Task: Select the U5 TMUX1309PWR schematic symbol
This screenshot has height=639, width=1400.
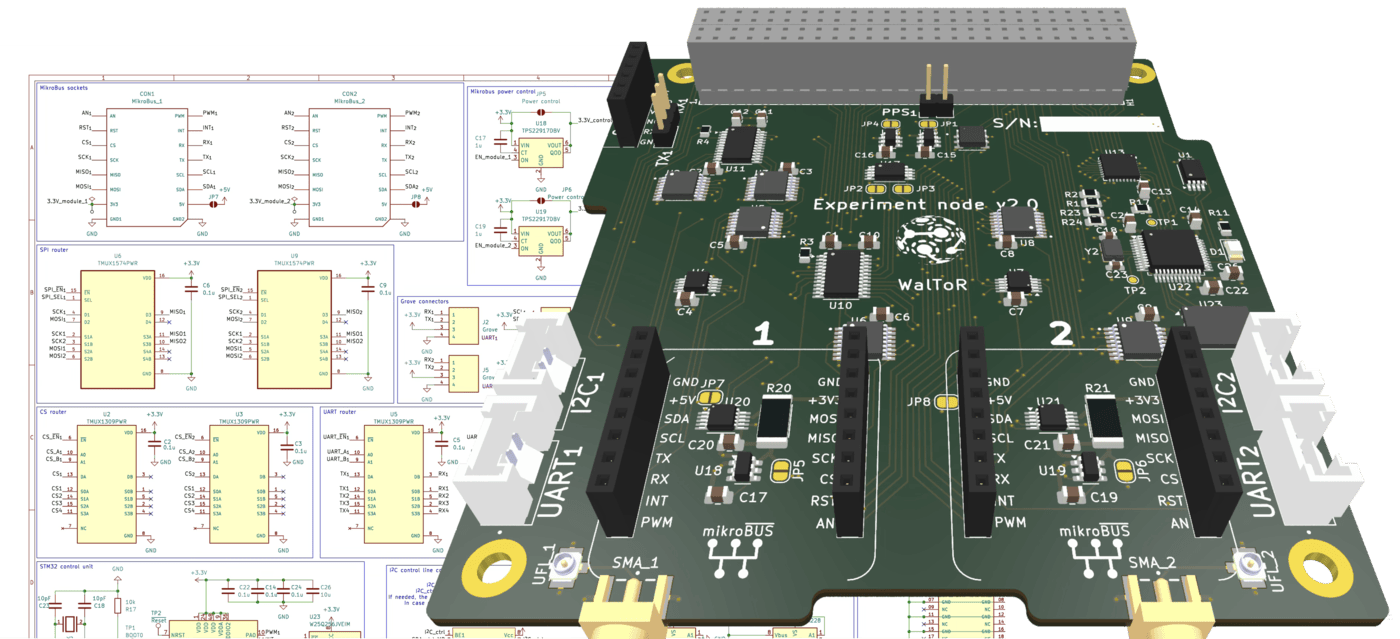Action: coord(393,485)
